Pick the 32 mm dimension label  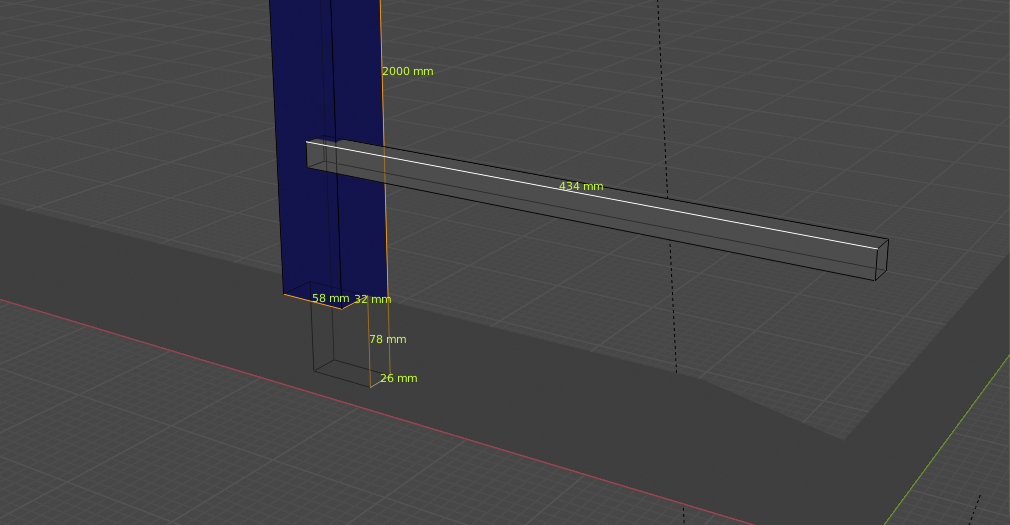[x=373, y=300]
